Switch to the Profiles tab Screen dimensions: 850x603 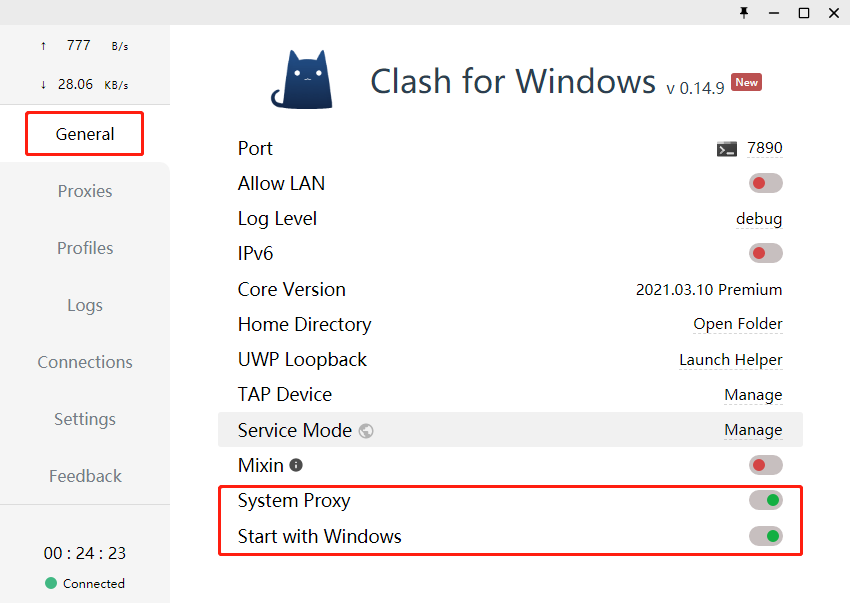[85, 248]
